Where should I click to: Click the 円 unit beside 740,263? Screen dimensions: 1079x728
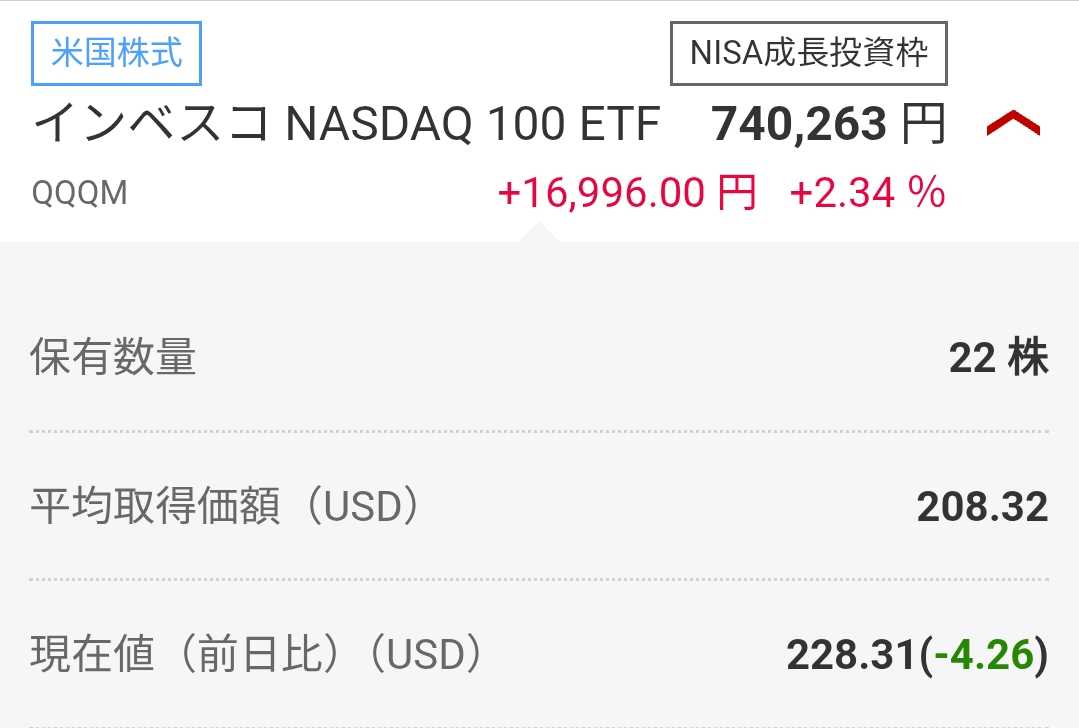(923, 125)
